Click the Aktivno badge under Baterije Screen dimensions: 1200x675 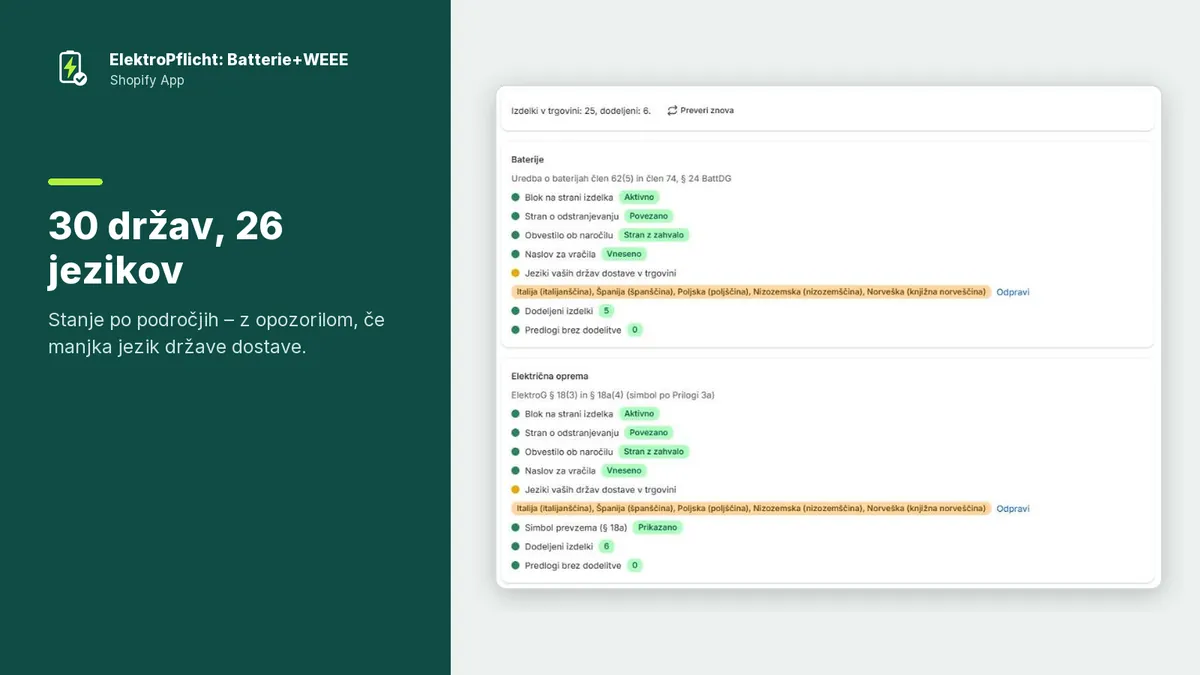(639, 197)
